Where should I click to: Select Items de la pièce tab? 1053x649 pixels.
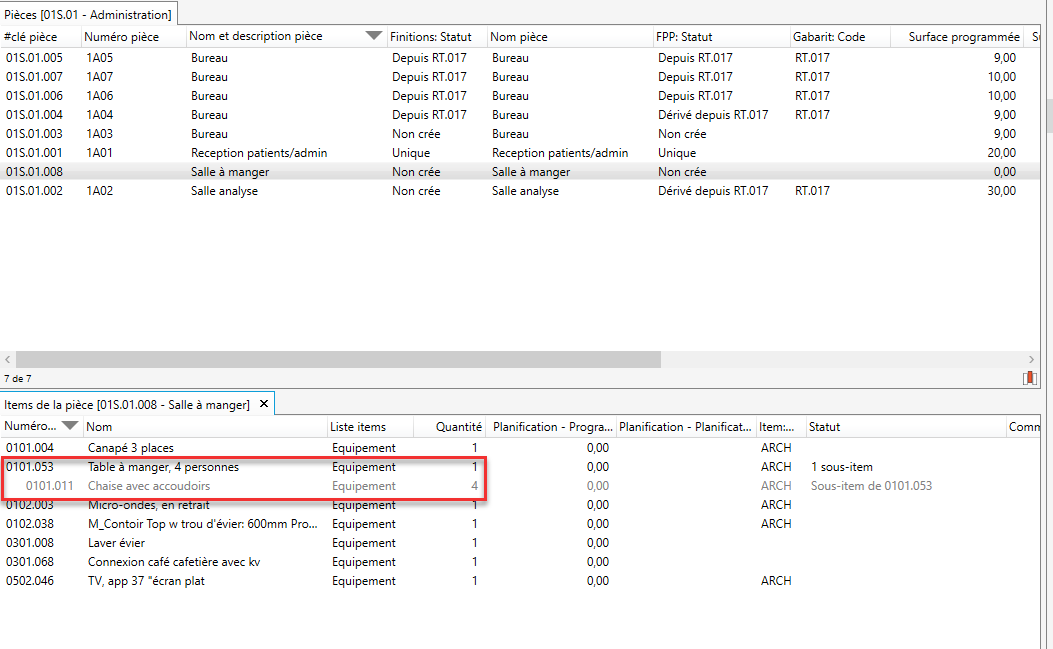coord(127,404)
